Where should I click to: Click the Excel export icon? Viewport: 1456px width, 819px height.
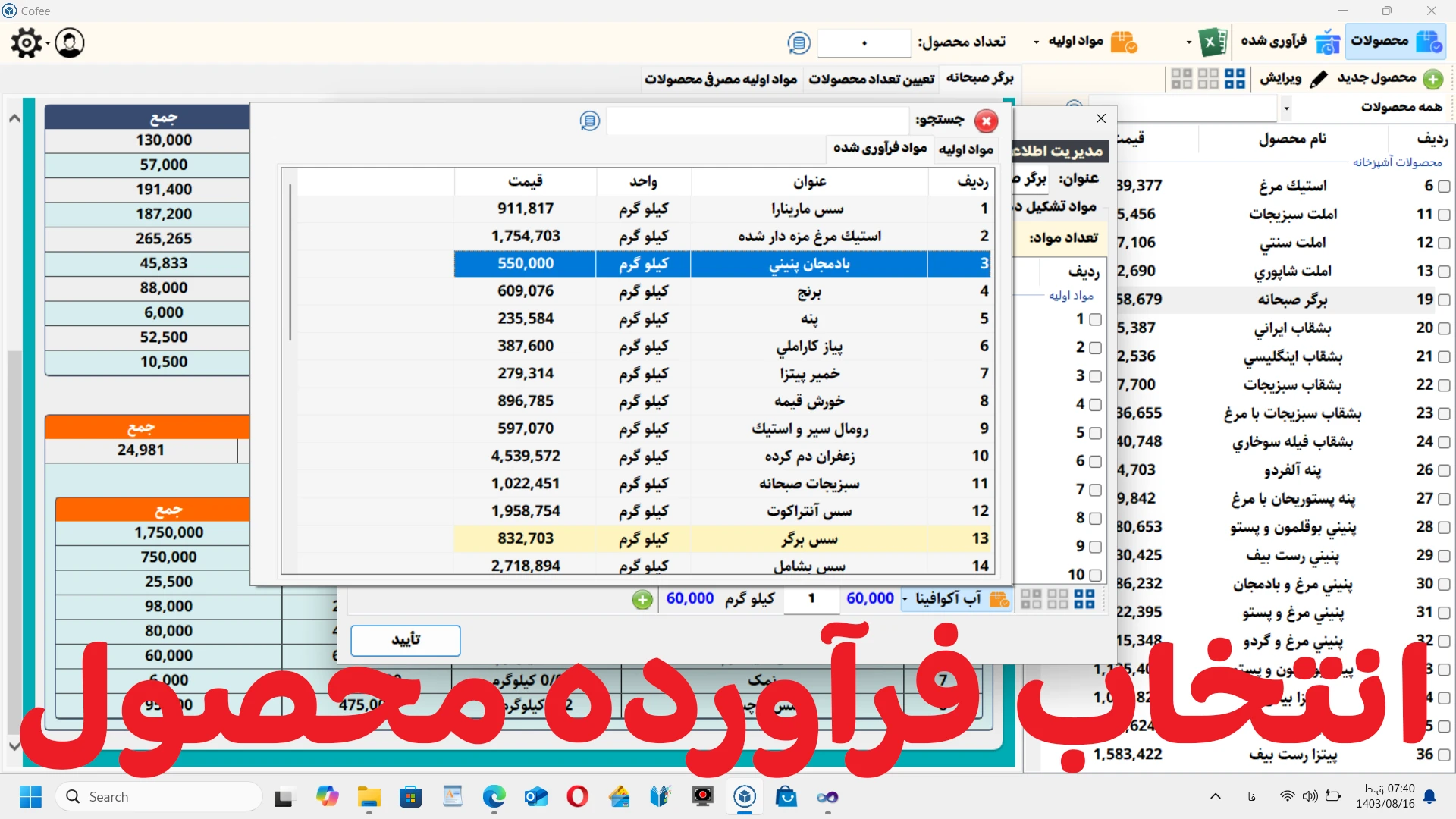coord(1213,42)
